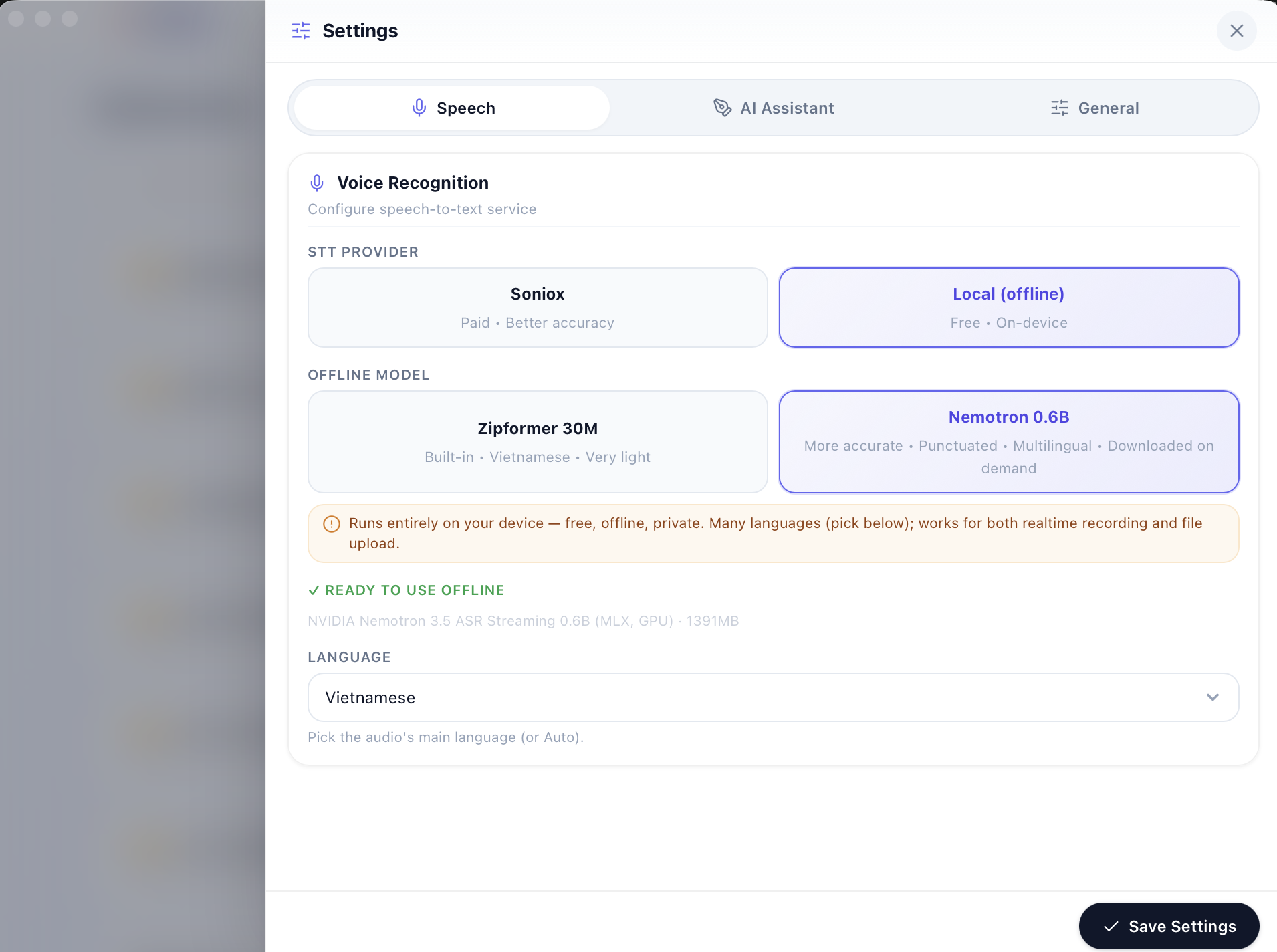1277x952 pixels.
Task: Select Soniox as STT provider
Action: pos(538,308)
